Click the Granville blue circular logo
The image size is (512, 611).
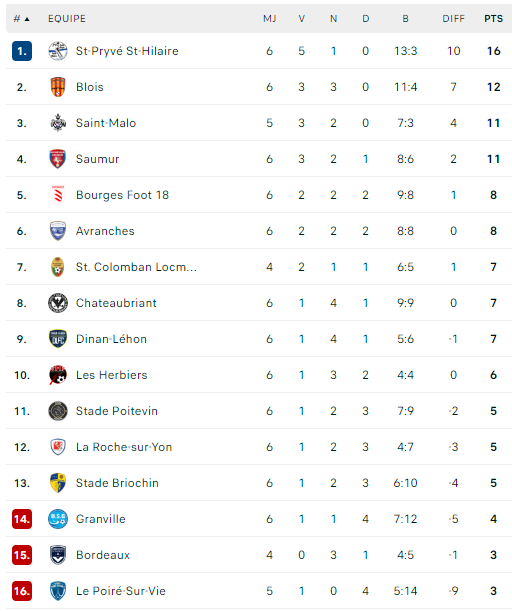(x=58, y=519)
